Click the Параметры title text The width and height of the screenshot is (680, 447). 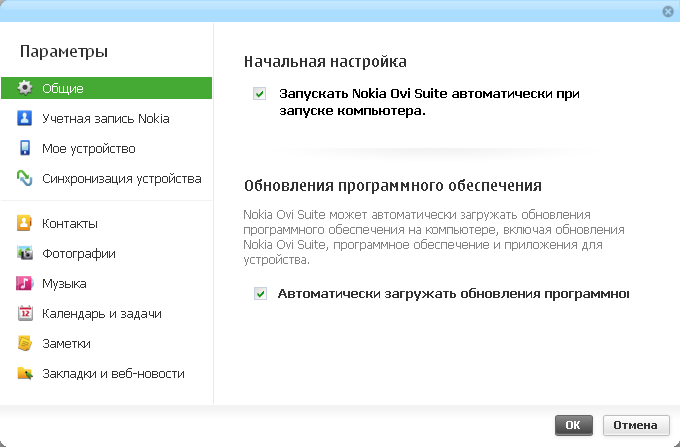64,51
